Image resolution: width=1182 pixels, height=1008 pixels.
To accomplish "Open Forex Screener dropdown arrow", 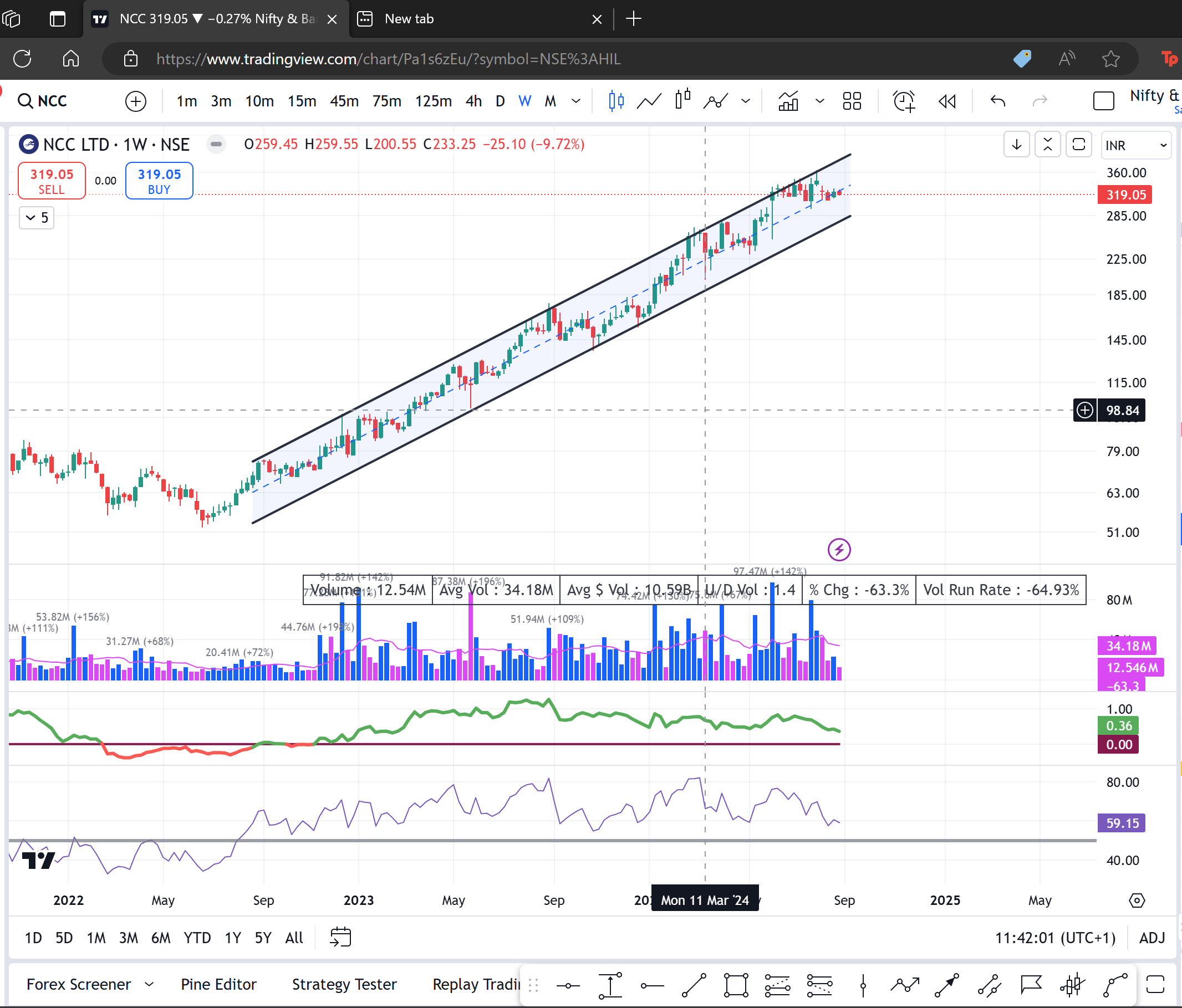I will coord(150,984).
